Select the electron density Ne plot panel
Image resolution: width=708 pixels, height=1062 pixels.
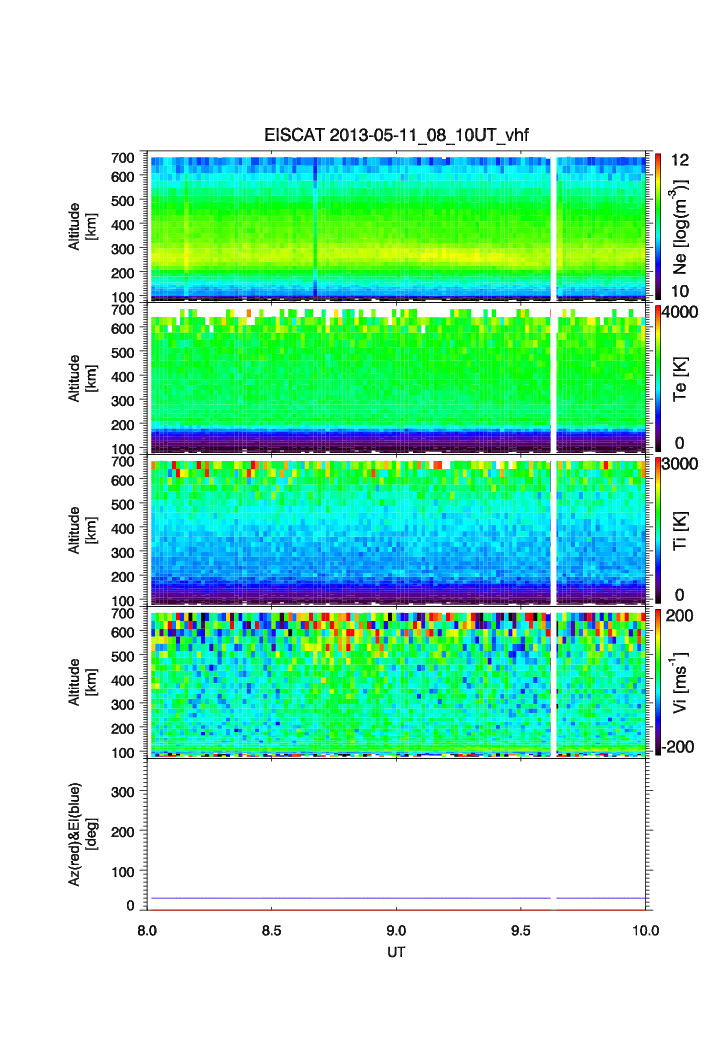[x=350, y=225]
